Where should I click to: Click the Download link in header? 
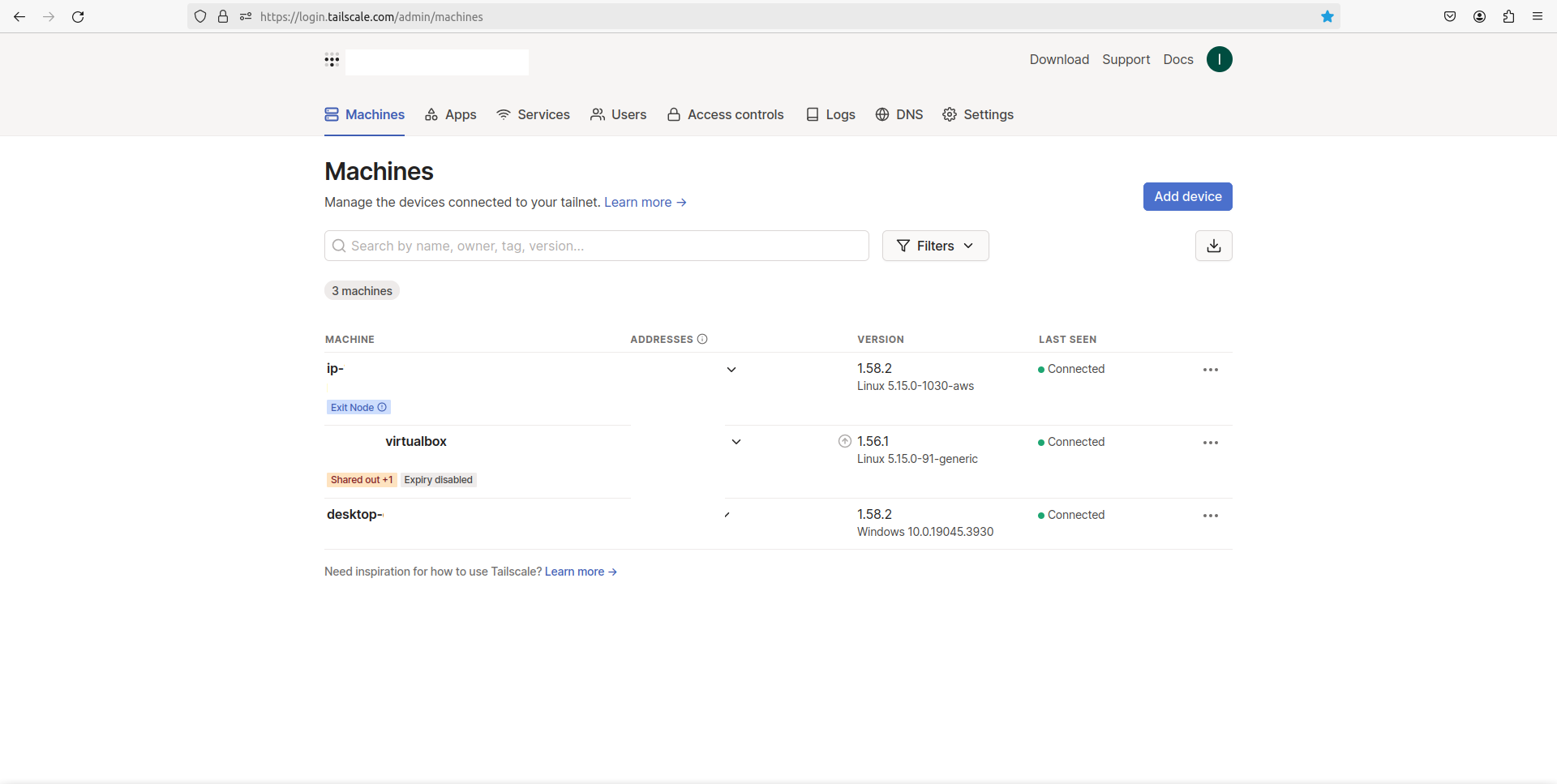click(1059, 59)
